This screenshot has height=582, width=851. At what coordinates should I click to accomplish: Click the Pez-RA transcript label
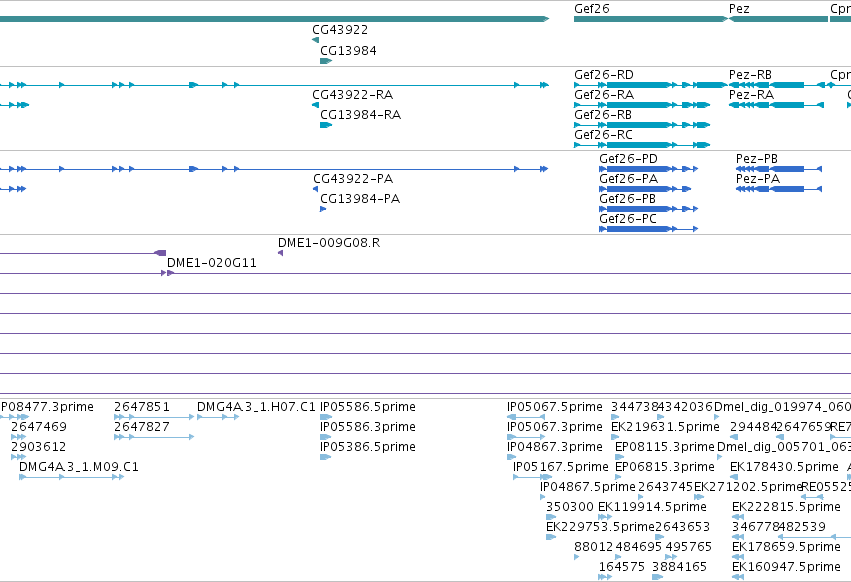tap(751, 94)
